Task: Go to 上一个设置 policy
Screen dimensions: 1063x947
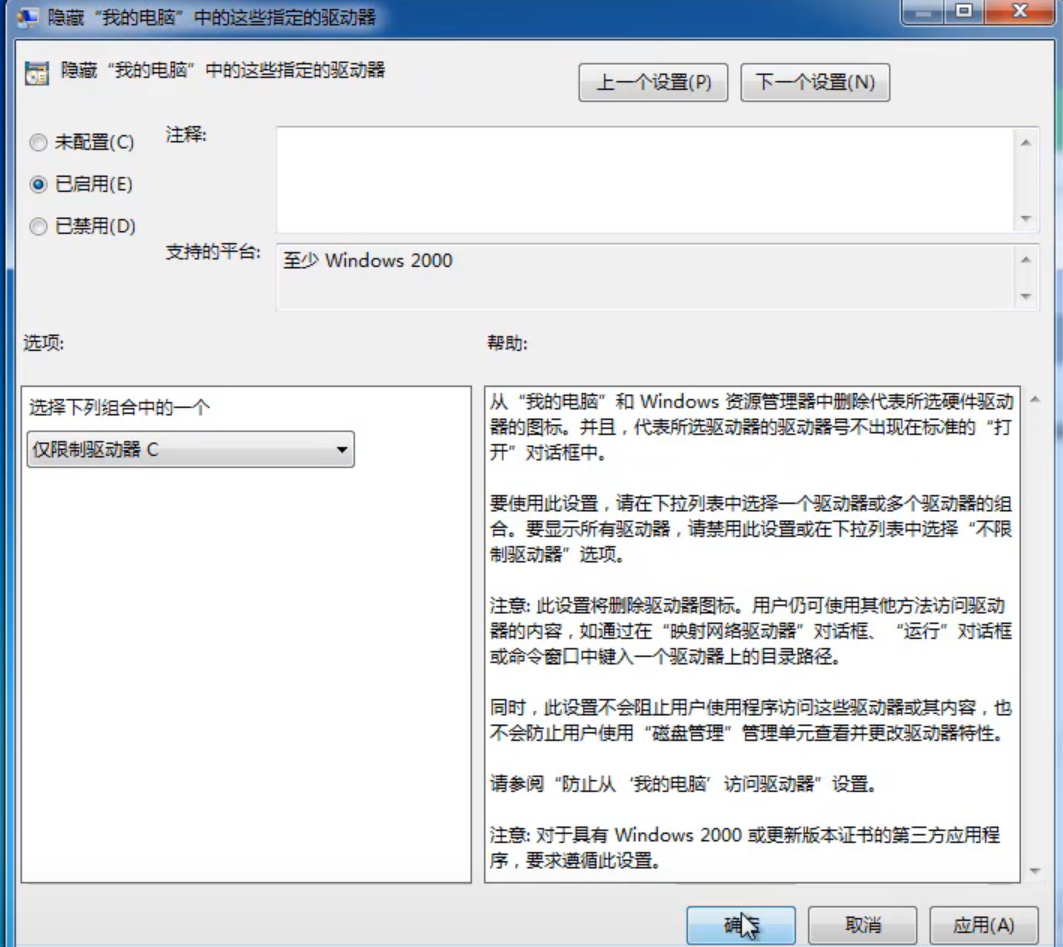Action: [653, 83]
